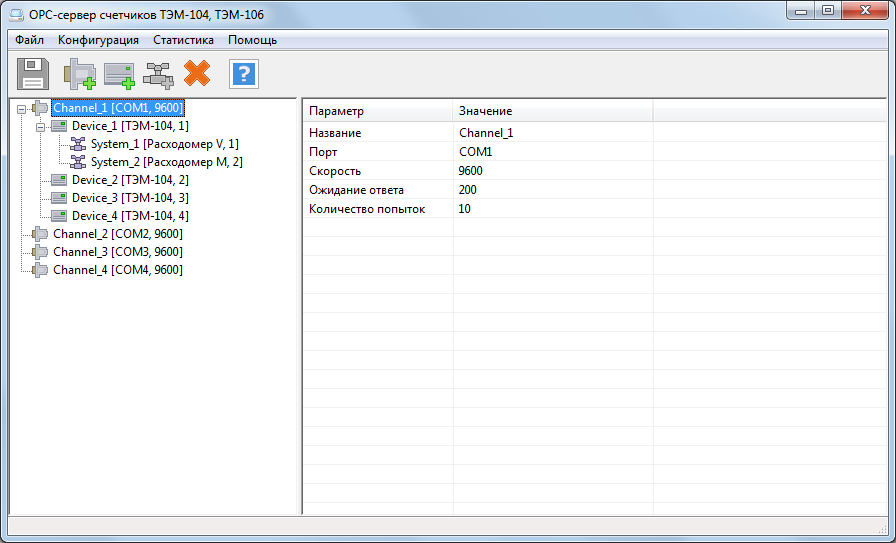Select Device_4 [ТЭМ-104, 4] tree item
The width and height of the screenshot is (896, 543).
130,216
